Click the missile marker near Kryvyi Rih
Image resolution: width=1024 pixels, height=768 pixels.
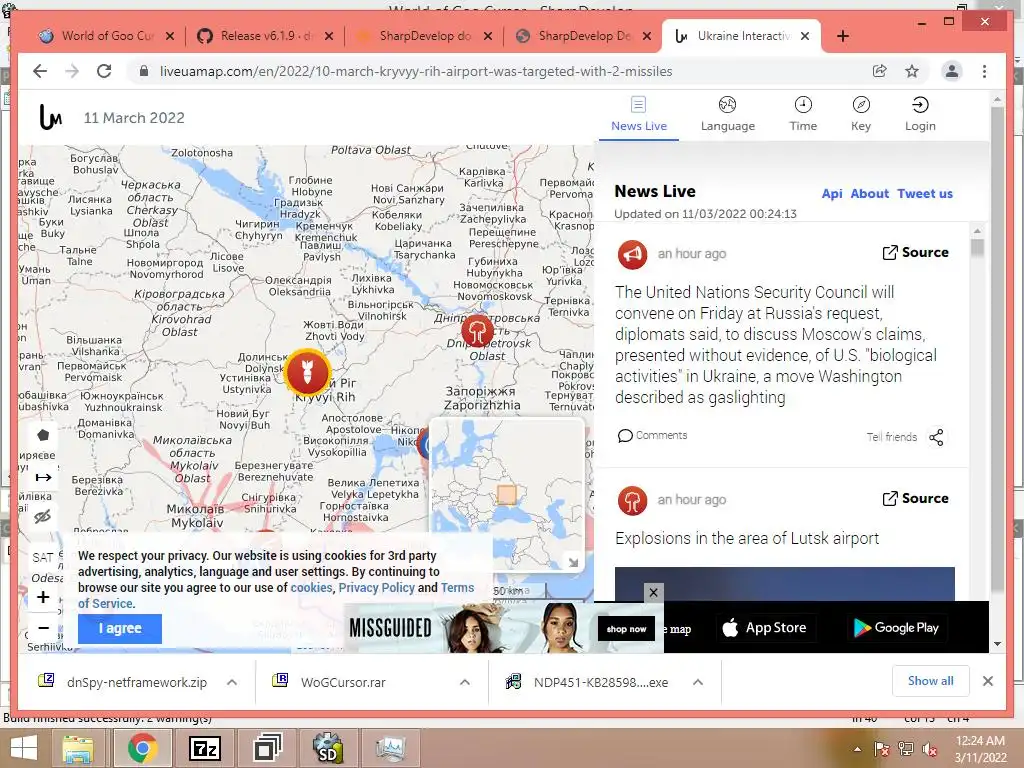(308, 372)
